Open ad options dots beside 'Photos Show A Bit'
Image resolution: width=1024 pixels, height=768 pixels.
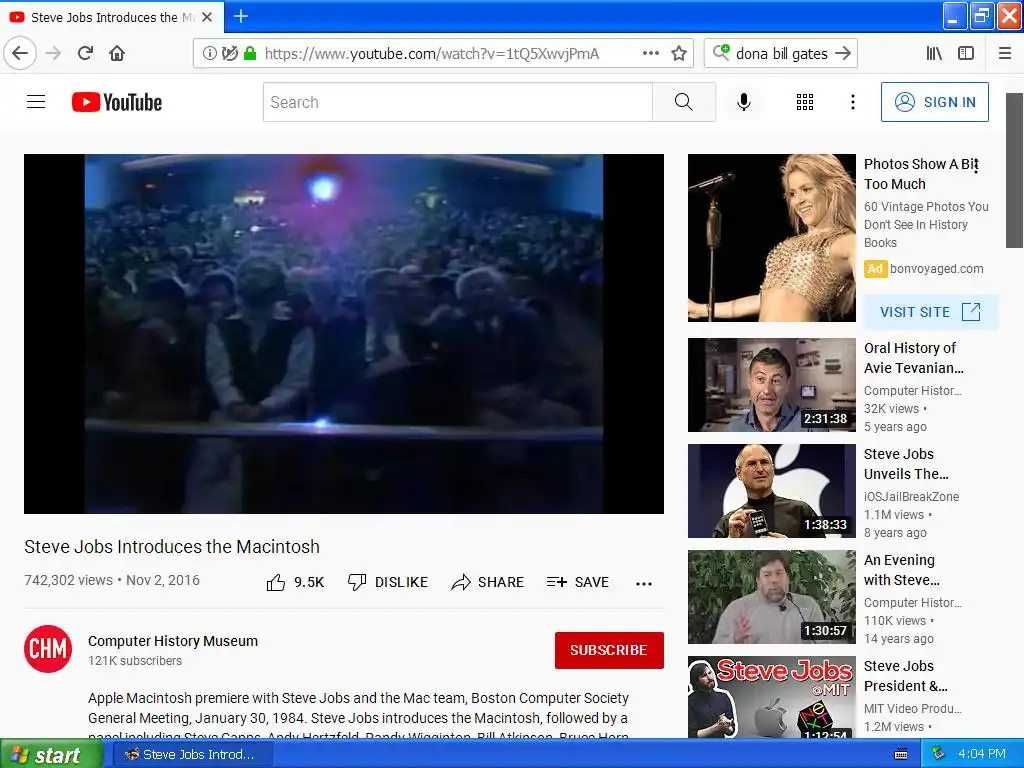click(x=975, y=166)
